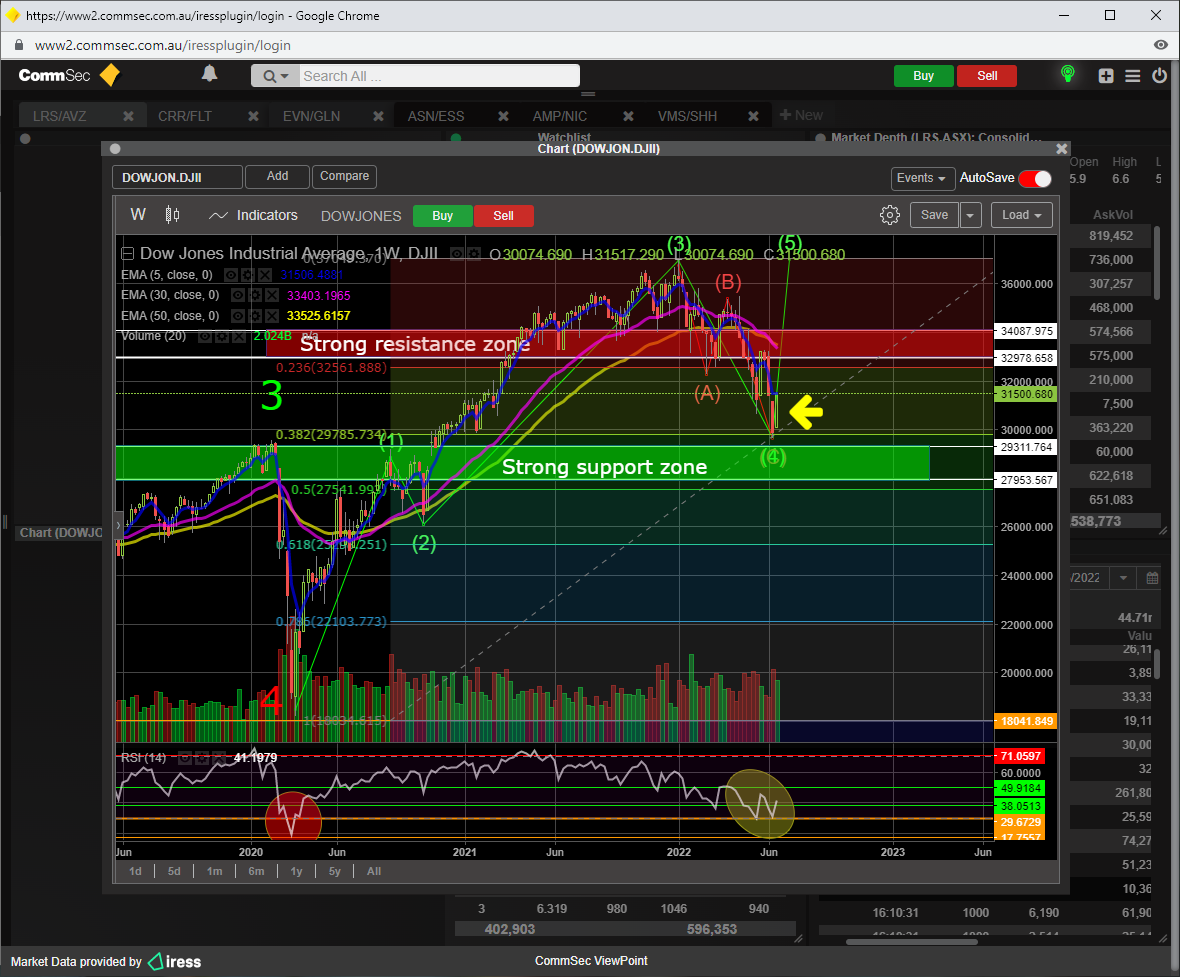
Task: Switch to the VMS/SHH tab
Action: pos(687,116)
